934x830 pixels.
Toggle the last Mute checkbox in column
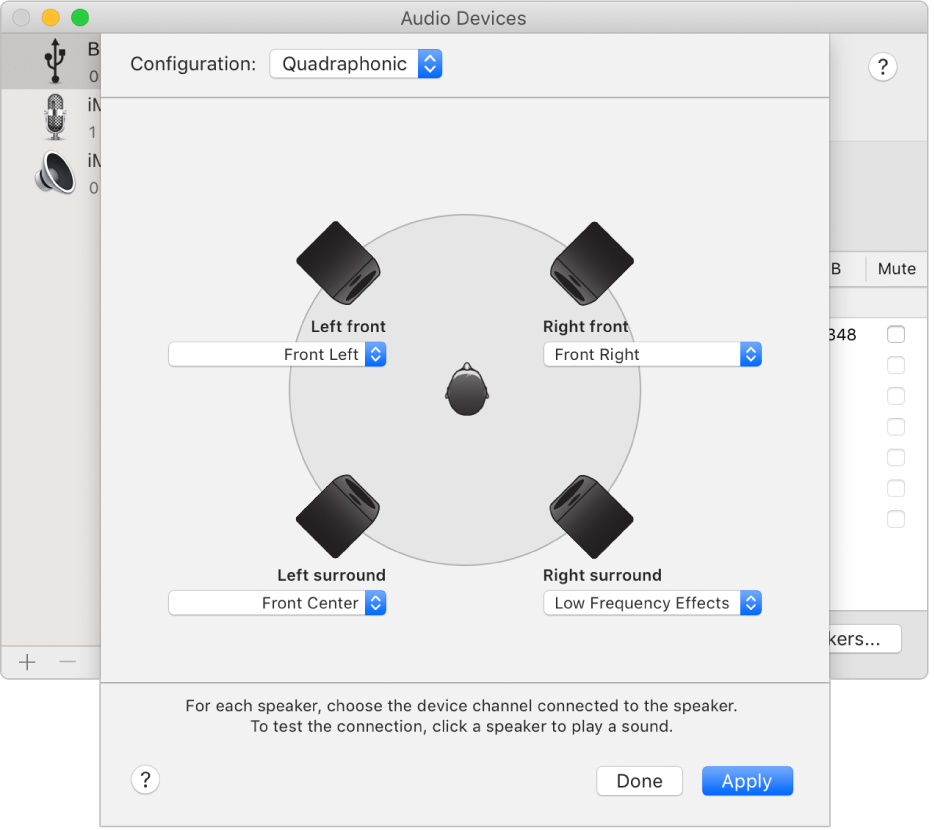896,519
